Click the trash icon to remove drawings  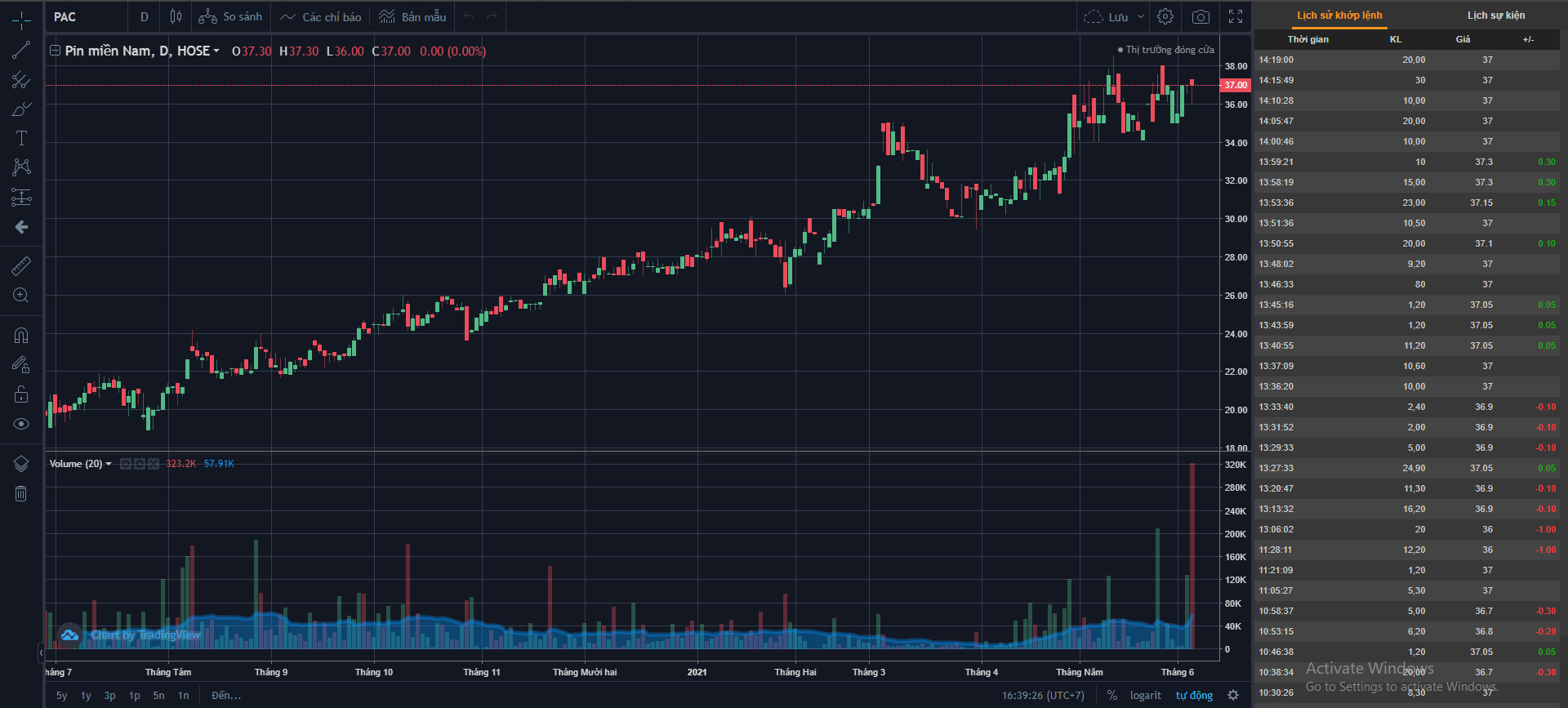click(x=21, y=493)
